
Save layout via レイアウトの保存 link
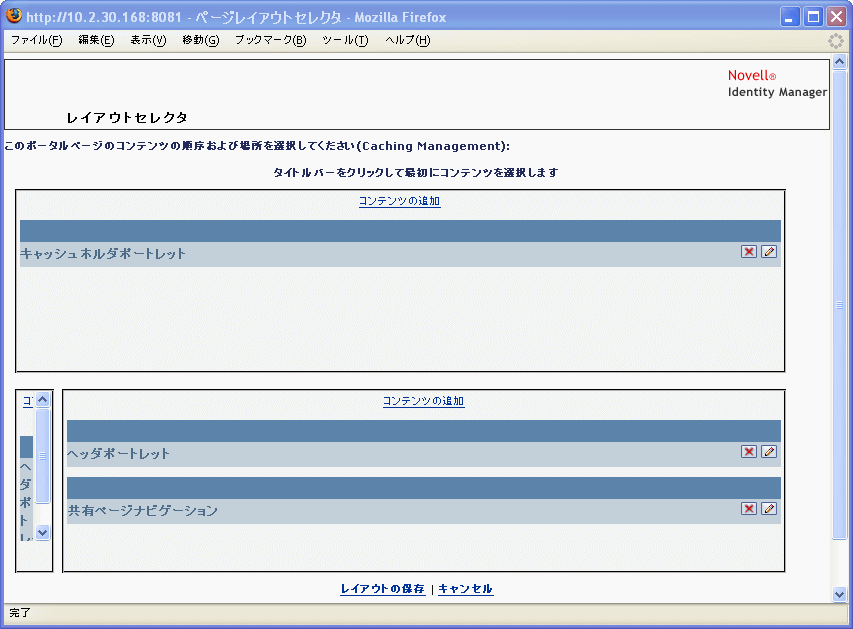click(382, 589)
